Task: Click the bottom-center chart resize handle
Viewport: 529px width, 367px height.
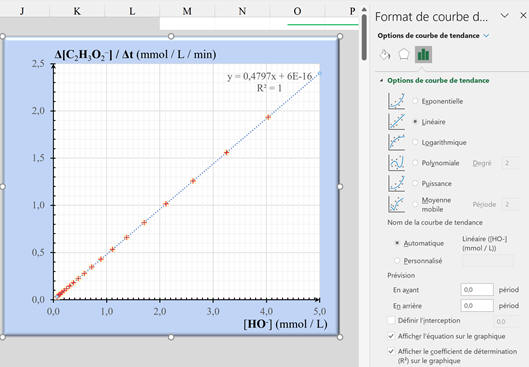Action: pos(171,337)
